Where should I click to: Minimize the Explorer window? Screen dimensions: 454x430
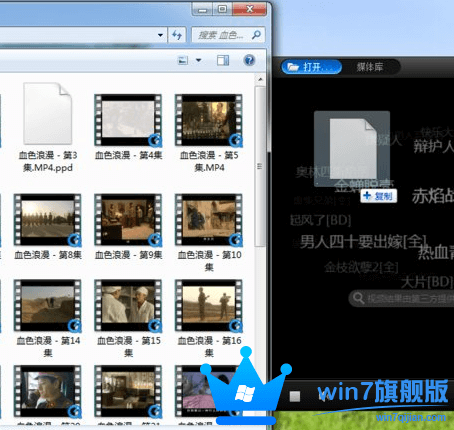tap(202, 10)
